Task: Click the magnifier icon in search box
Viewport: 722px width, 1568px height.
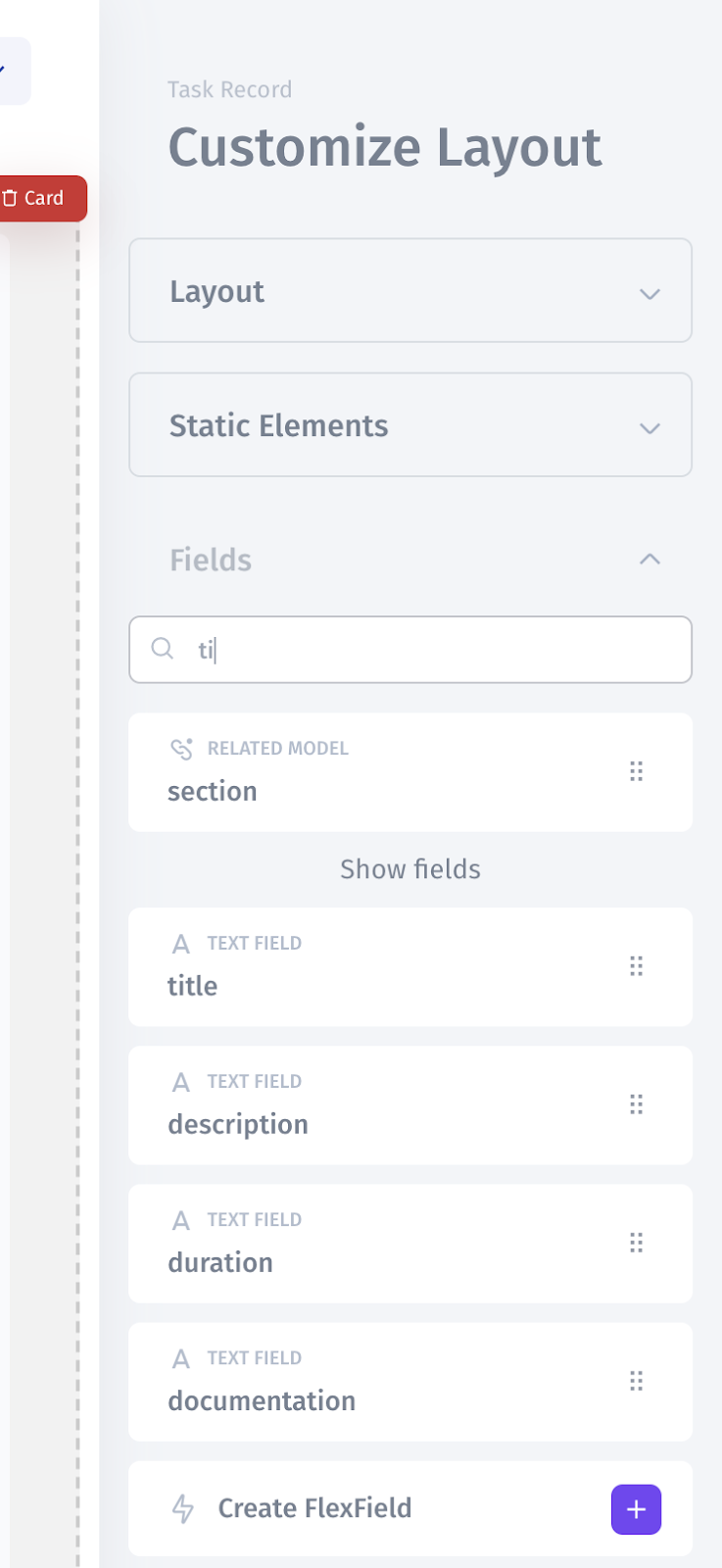Action: (x=163, y=649)
